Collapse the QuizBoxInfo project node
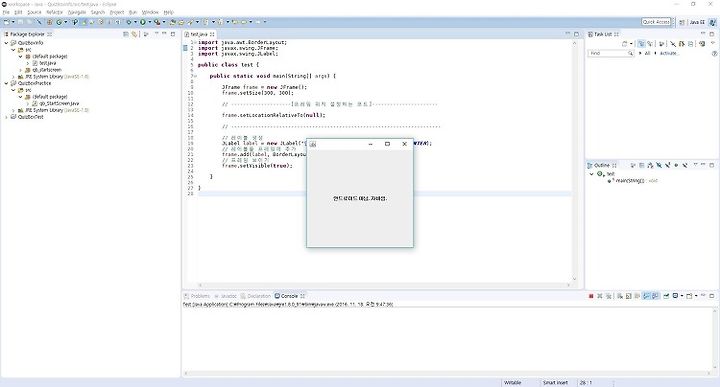The height and width of the screenshot is (387, 720). [6, 43]
